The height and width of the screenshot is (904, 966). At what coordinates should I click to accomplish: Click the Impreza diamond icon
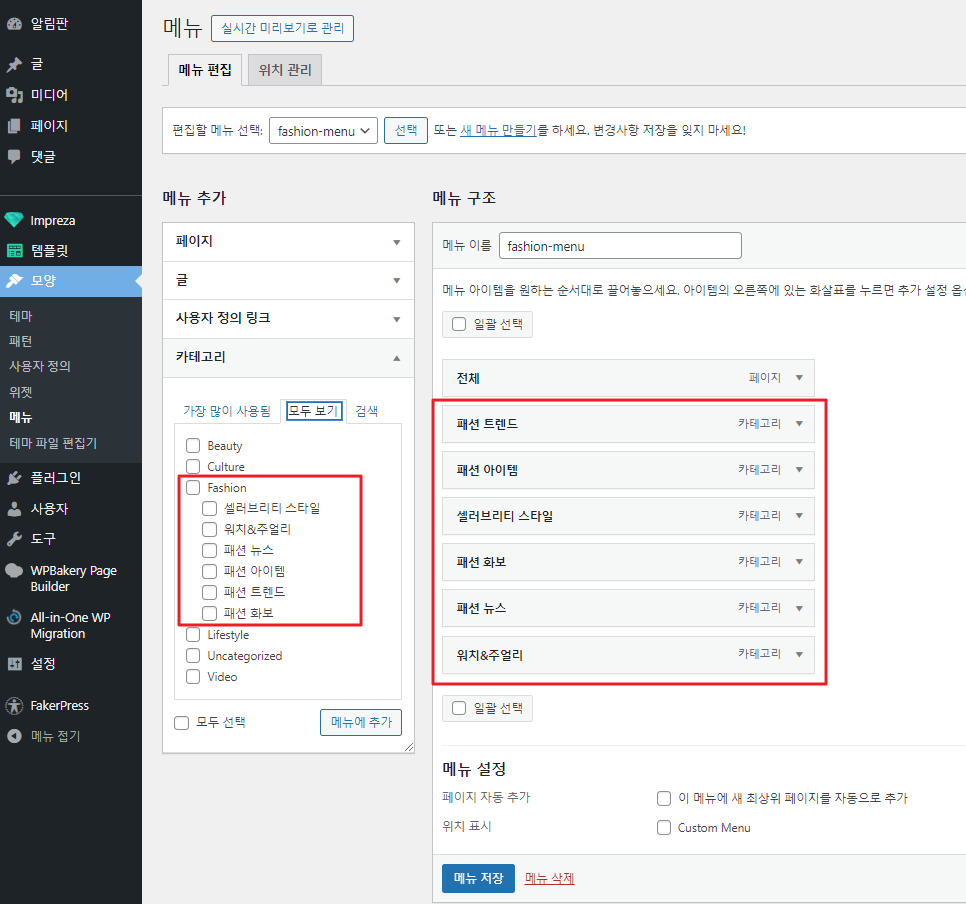(14, 220)
